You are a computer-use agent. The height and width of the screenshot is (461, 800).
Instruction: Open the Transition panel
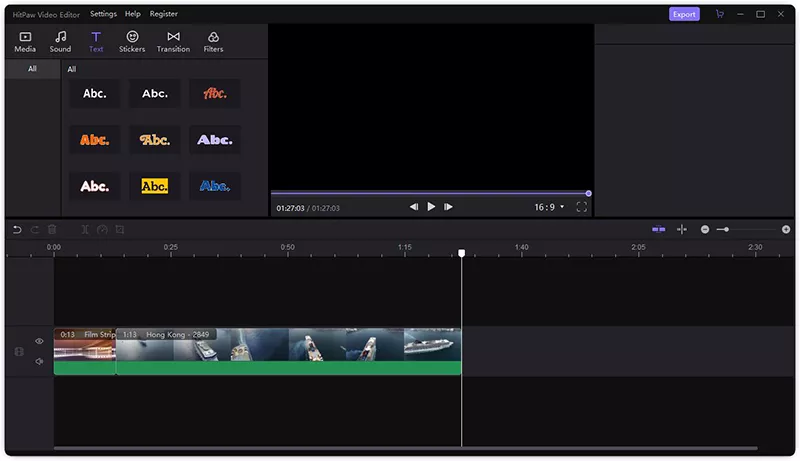(x=173, y=42)
